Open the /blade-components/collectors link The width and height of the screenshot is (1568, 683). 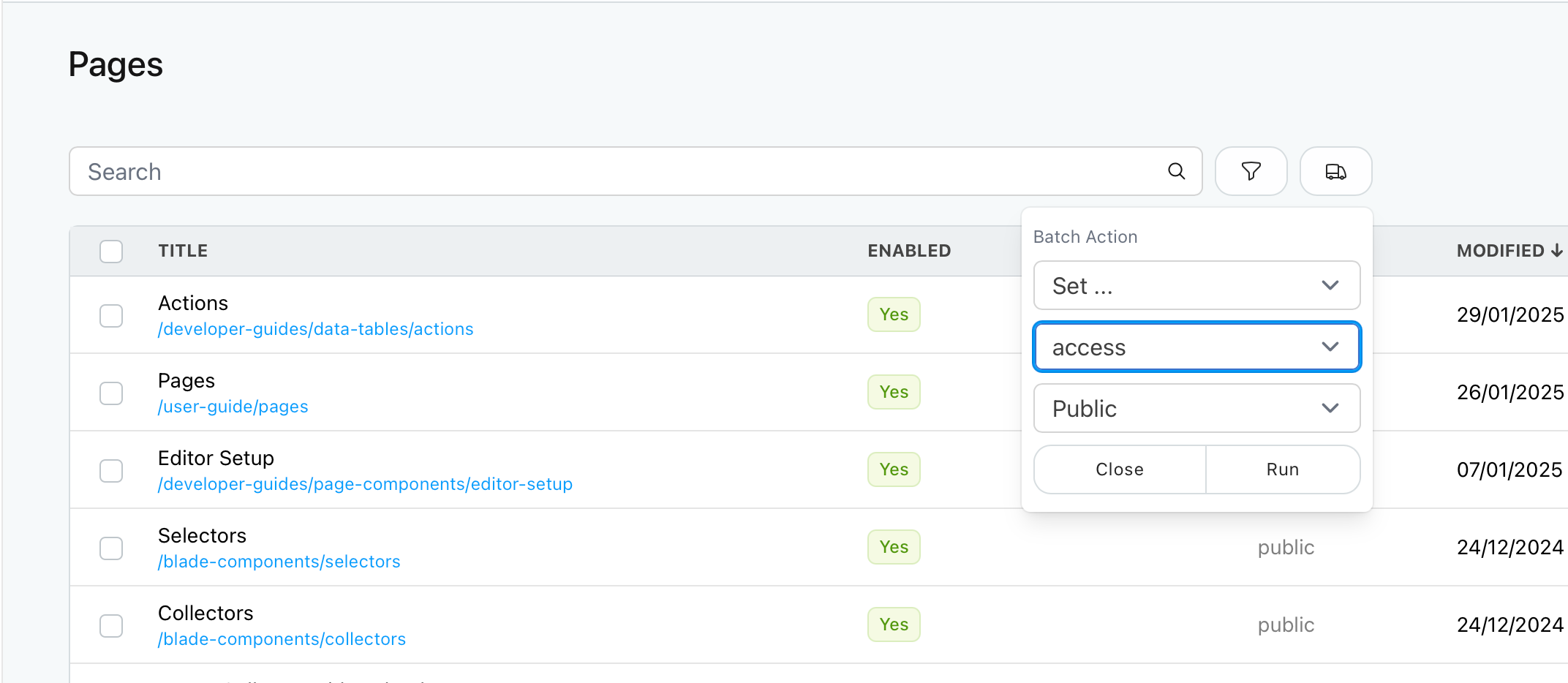(x=282, y=639)
